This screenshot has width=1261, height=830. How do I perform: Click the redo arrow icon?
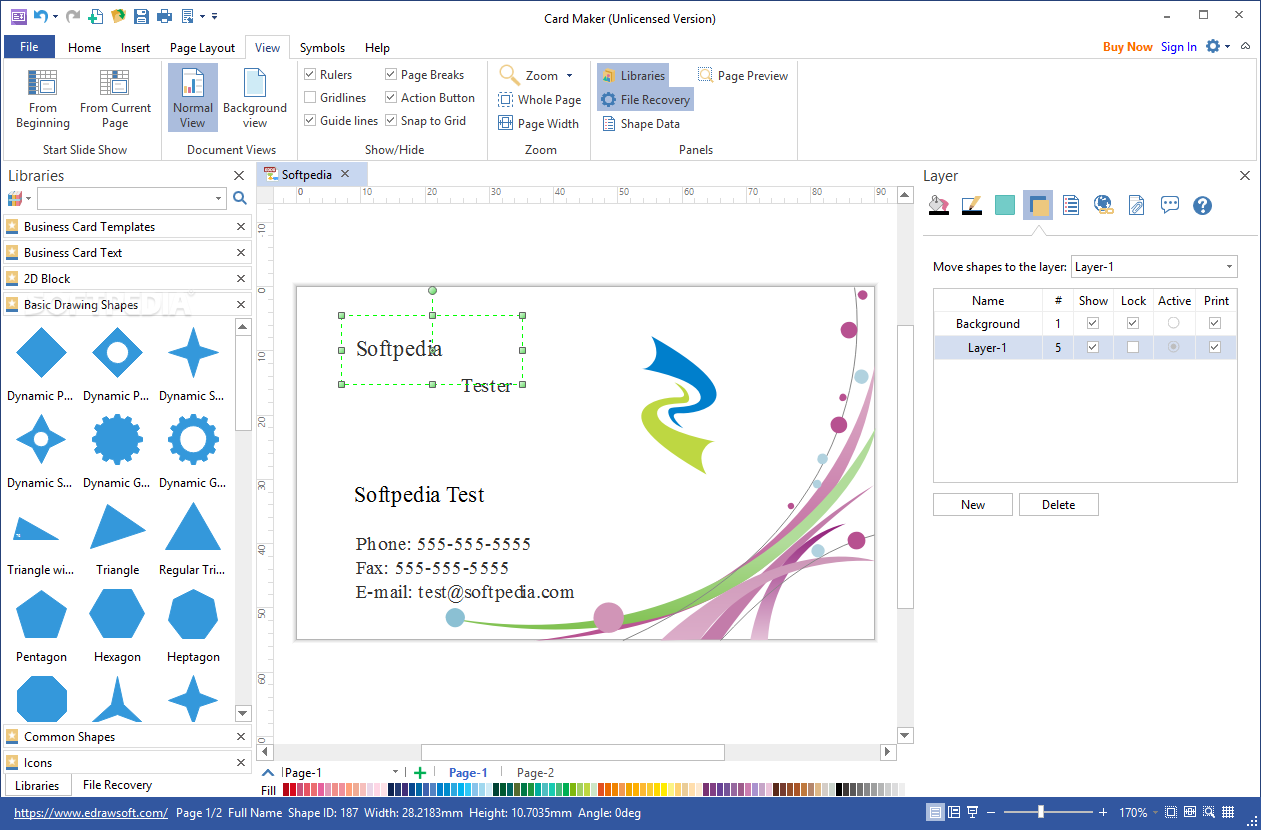(73, 16)
